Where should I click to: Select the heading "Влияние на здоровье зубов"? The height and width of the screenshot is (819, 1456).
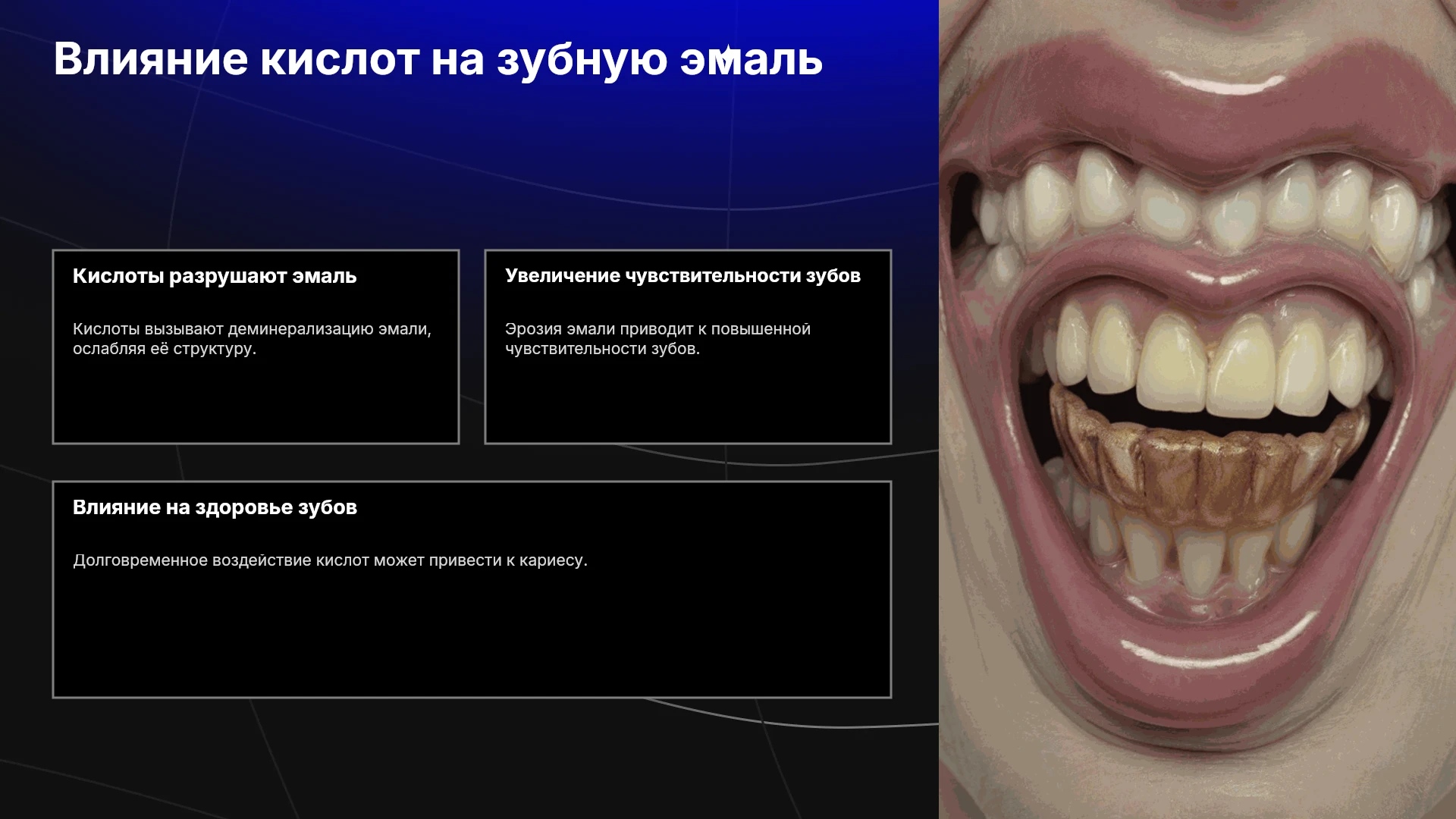[x=215, y=507]
